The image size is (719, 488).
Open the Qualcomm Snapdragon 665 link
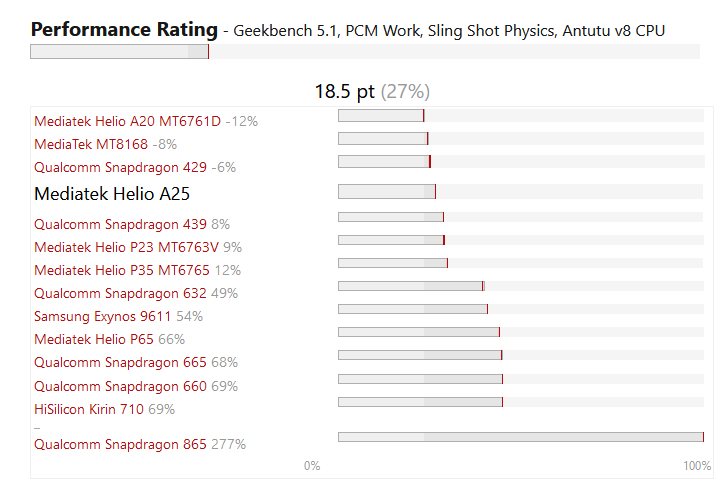pyautogui.click(x=121, y=362)
